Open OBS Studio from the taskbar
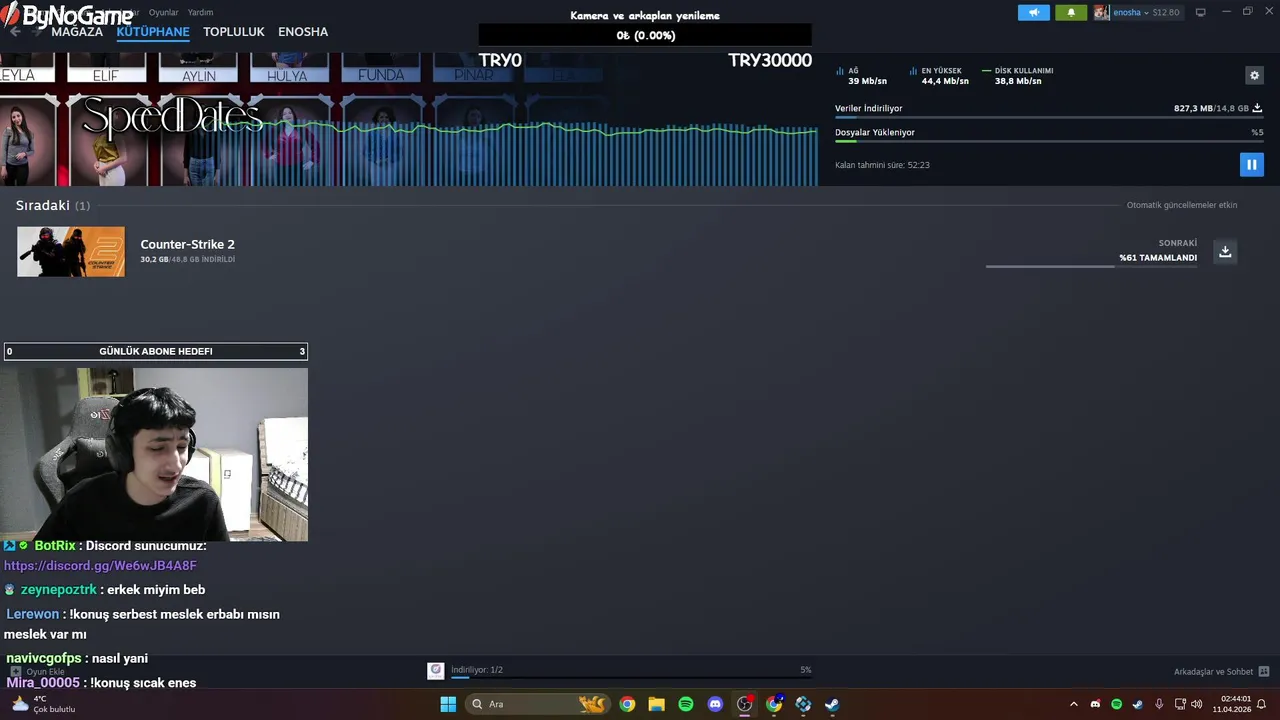Viewport: 1280px width, 720px height. [744, 704]
